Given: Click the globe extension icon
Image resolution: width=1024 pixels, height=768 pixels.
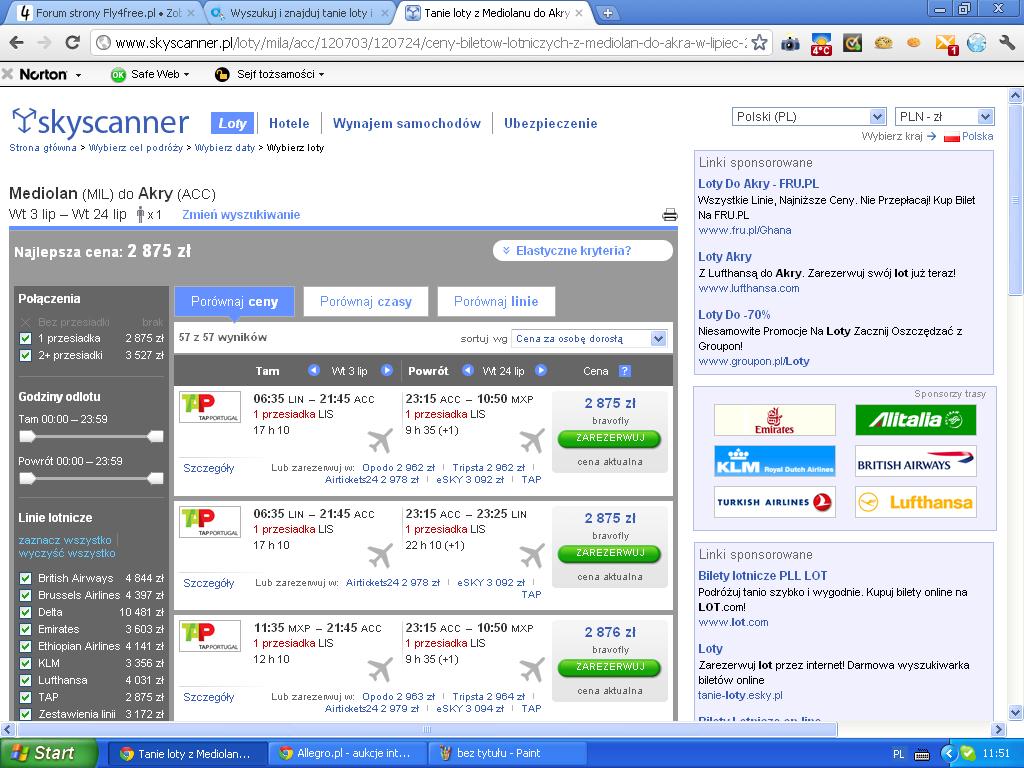Looking at the screenshot, I should [976, 43].
